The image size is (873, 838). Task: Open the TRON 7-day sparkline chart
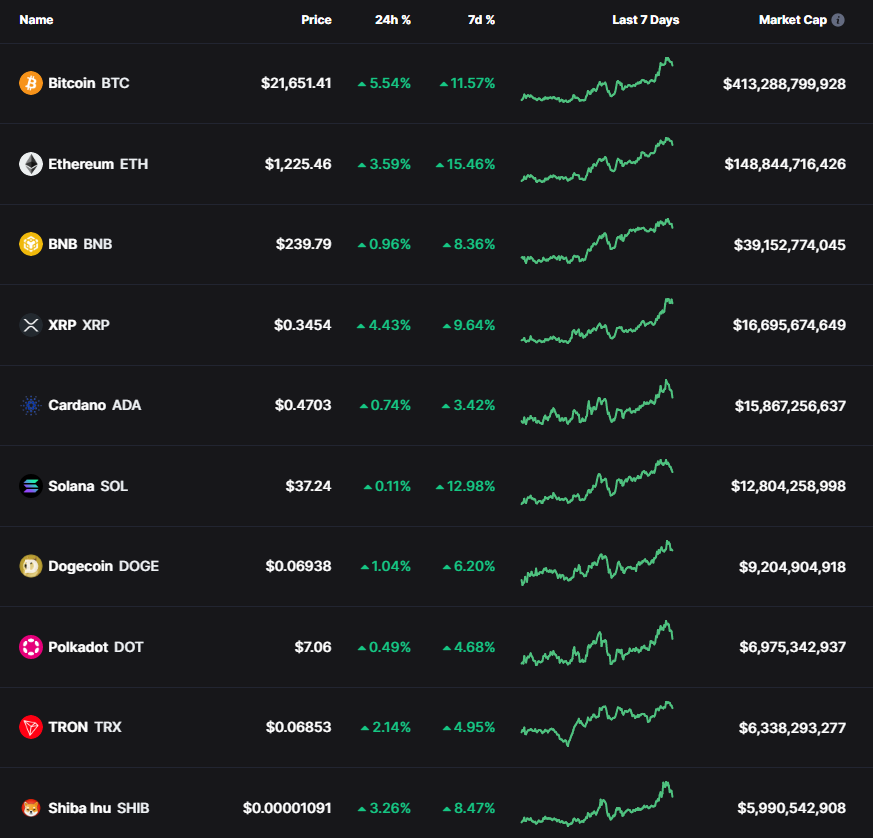[597, 723]
